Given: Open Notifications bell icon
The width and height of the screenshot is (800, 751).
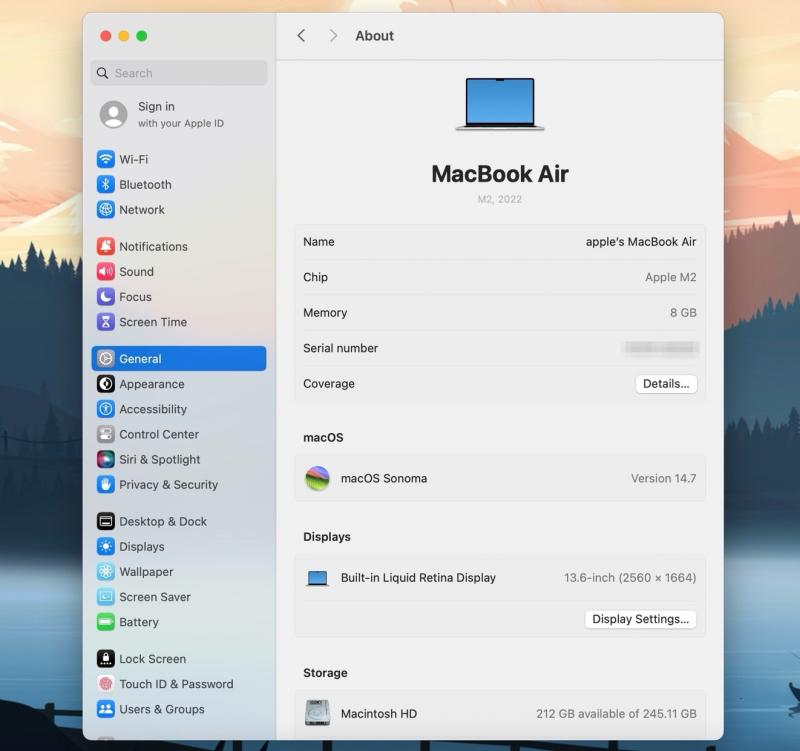Looking at the screenshot, I should 106,246.
